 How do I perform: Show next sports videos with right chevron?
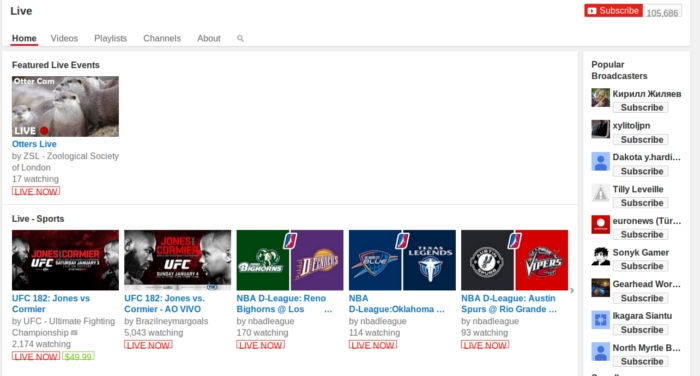tap(572, 290)
